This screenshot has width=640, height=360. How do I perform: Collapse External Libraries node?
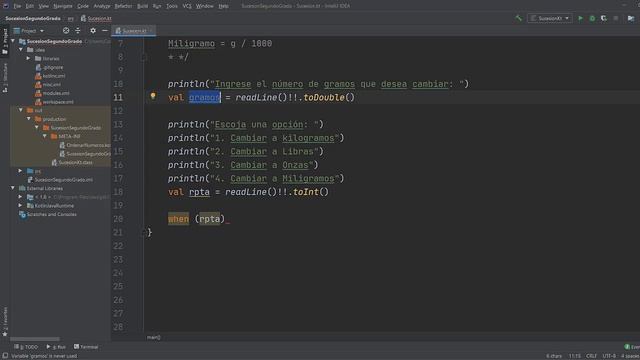click(x=13, y=188)
